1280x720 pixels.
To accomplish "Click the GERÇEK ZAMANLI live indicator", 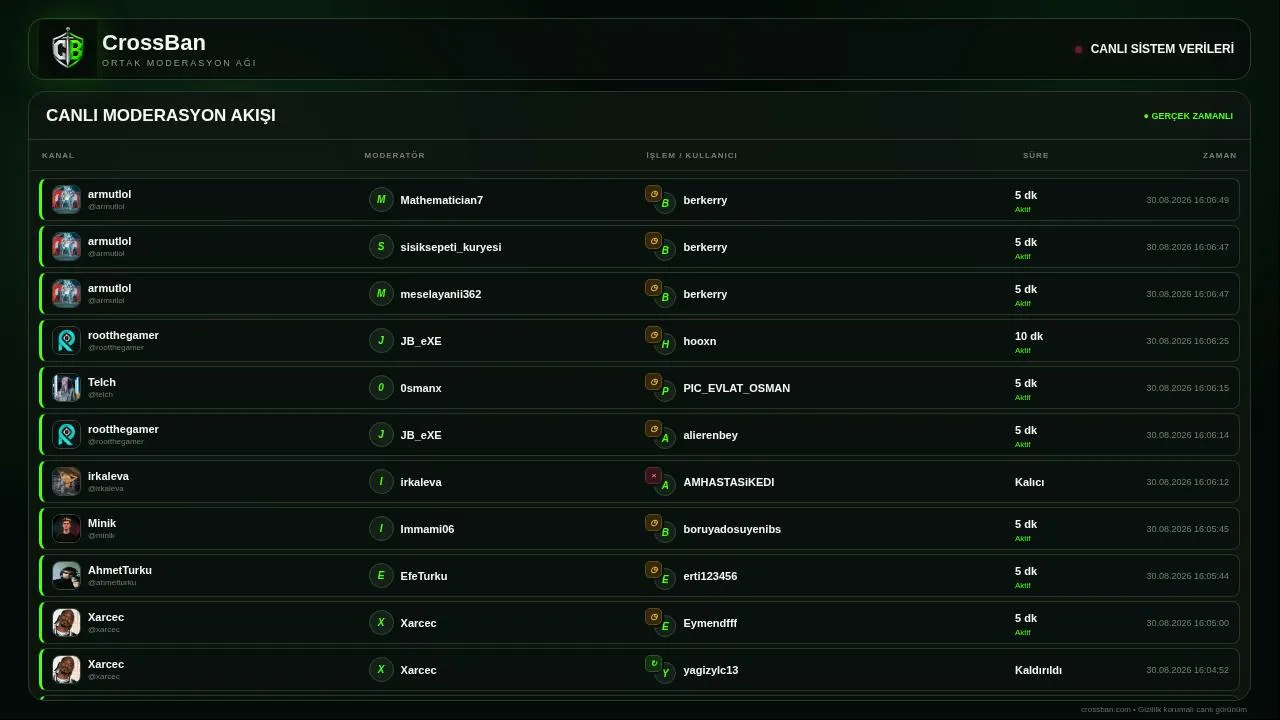I will (x=1188, y=116).
